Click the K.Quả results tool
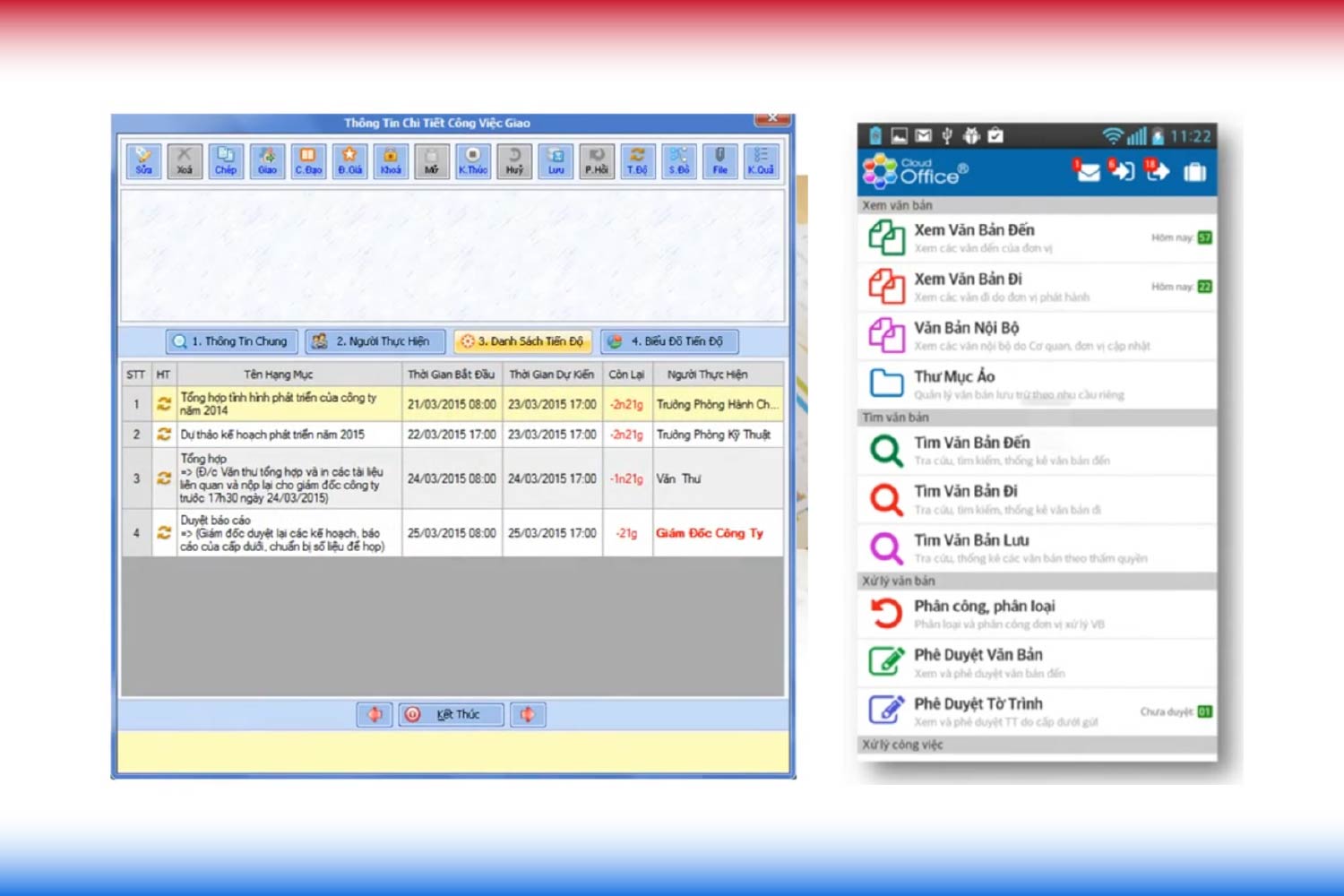This screenshot has height=896, width=1344. (761, 161)
